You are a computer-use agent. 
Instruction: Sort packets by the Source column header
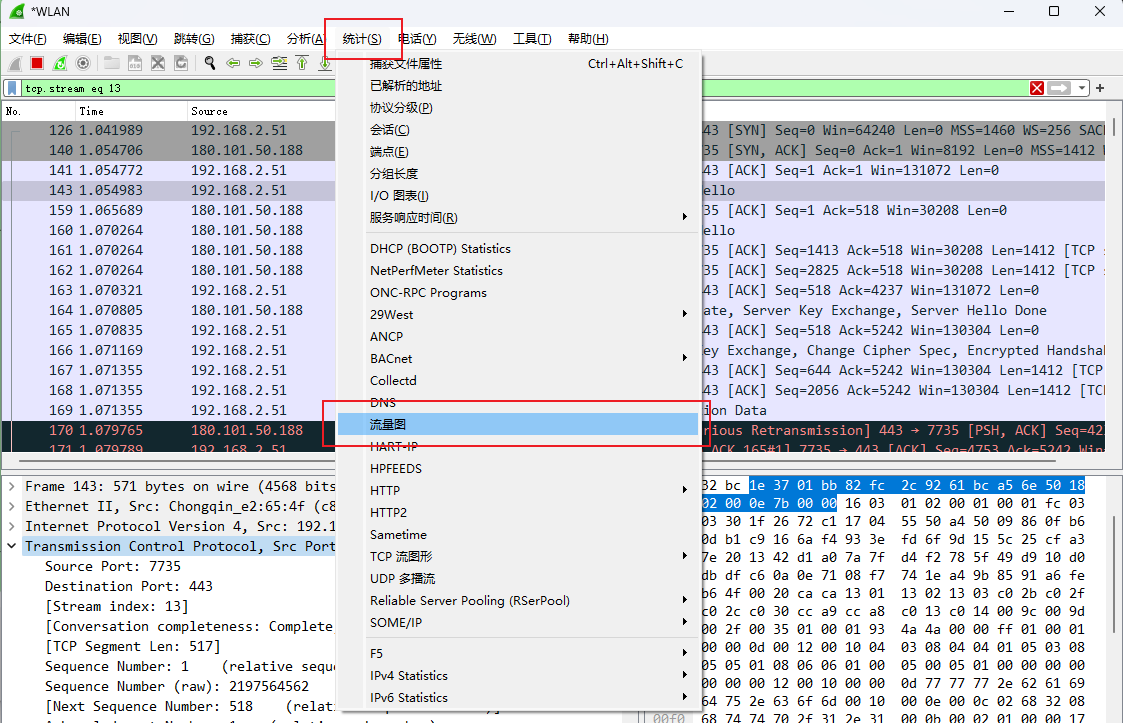click(261, 111)
